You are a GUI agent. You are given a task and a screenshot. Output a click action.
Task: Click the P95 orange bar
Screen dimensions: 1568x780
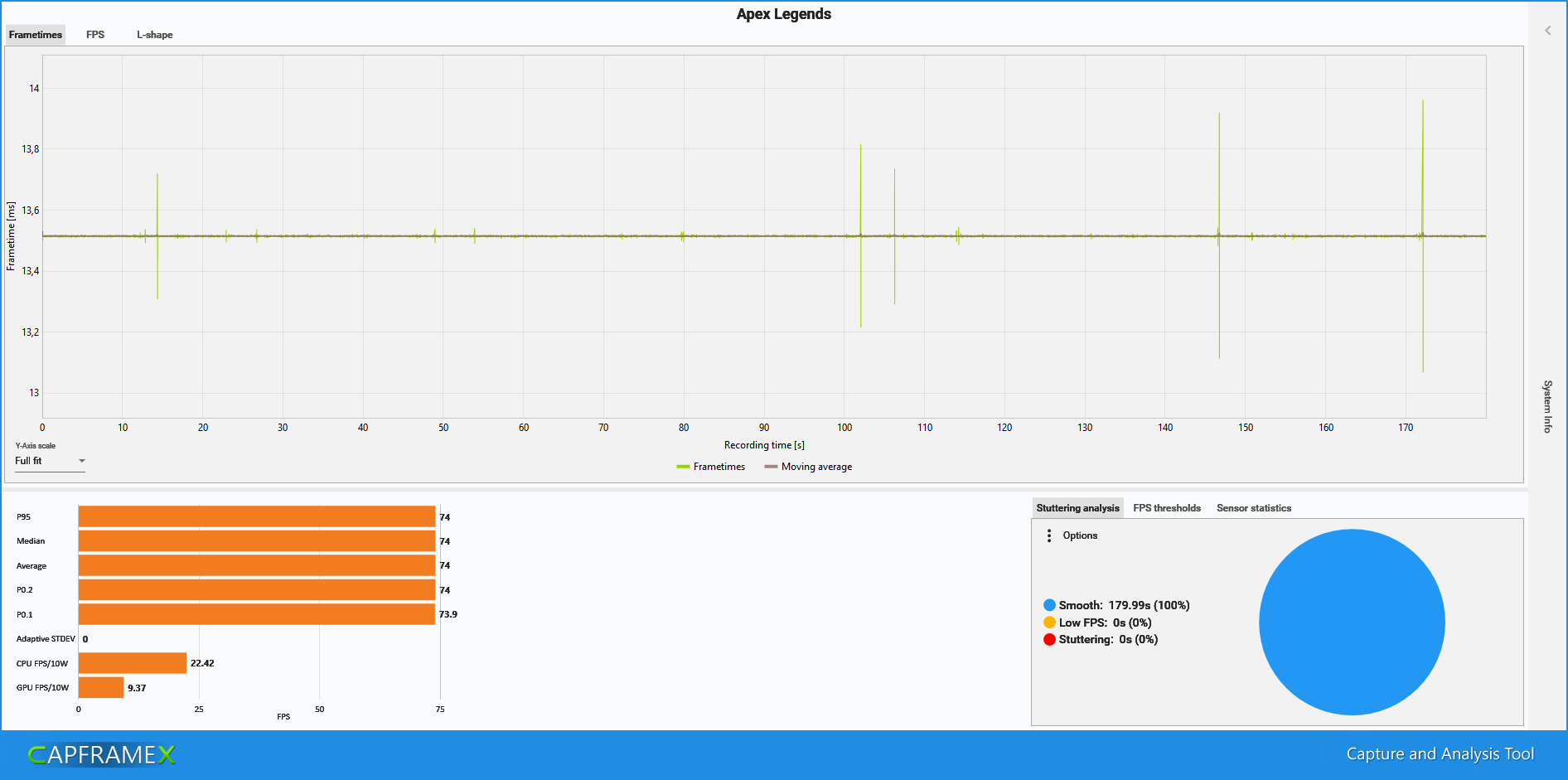pyautogui.click(x=257, y=516)
